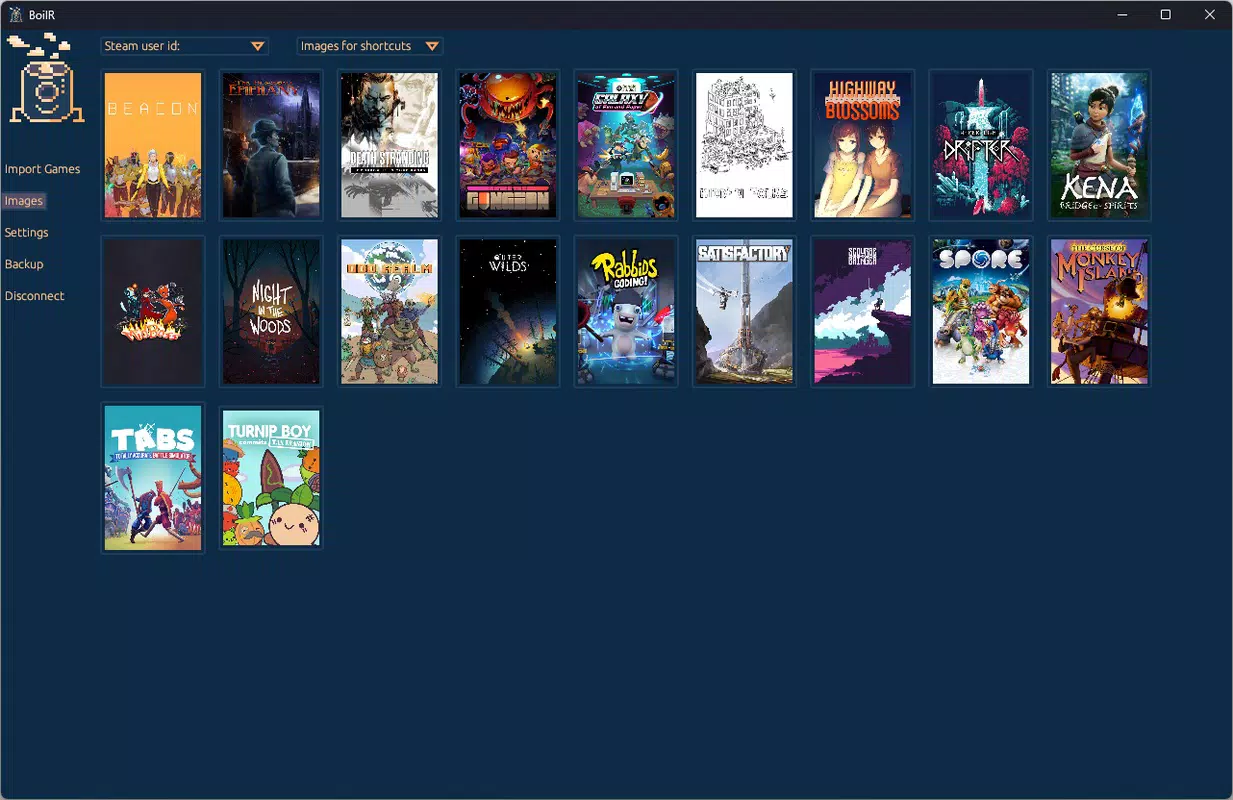Select the orange Beacon cover image
The width and height of the screenshot is (1233, 800).
153,145
